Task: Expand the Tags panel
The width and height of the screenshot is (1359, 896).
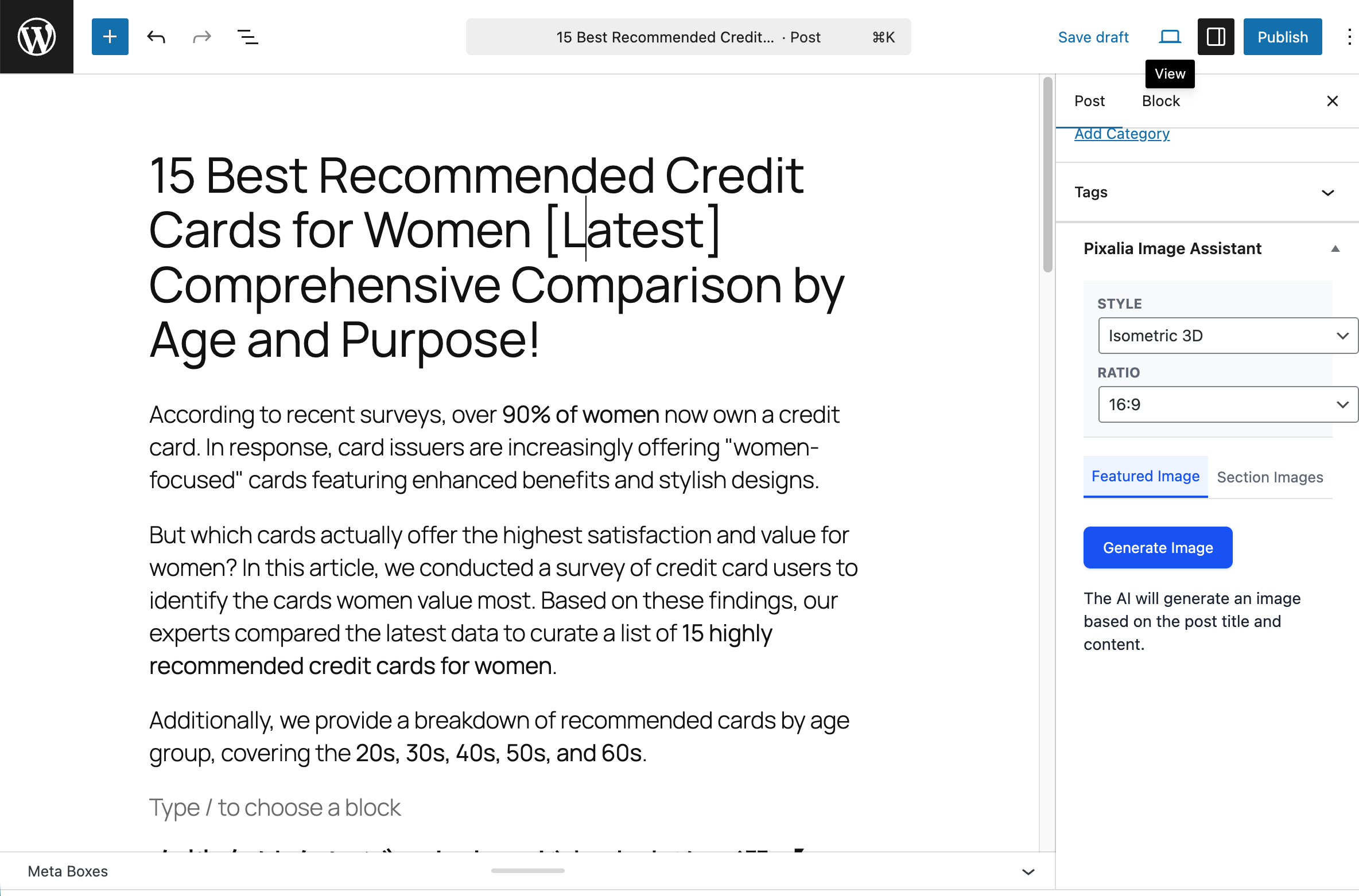Action: click(x=1327, y=192)
